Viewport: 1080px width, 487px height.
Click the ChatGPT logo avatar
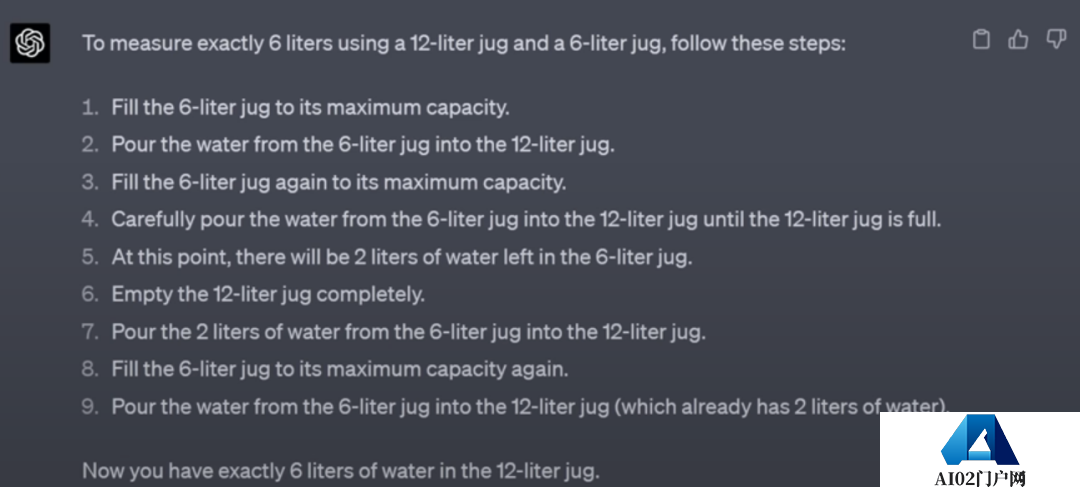click(30, 44)
